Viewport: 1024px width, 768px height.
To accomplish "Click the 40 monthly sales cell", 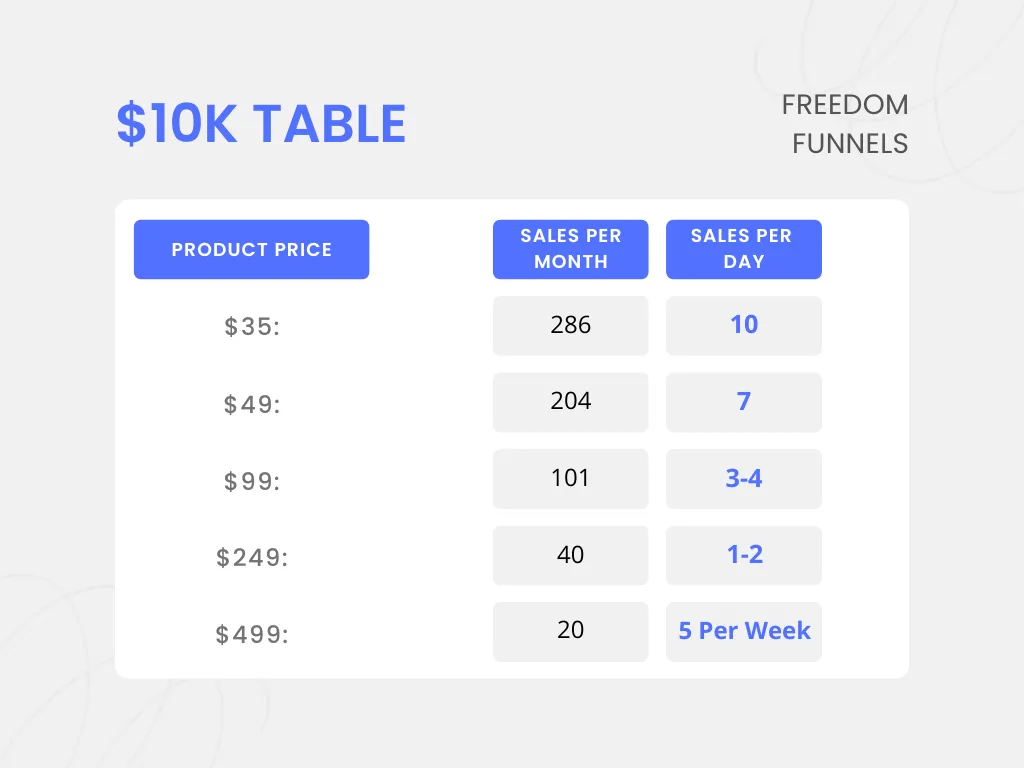I will pyautogui.click(x=570, y=555).
